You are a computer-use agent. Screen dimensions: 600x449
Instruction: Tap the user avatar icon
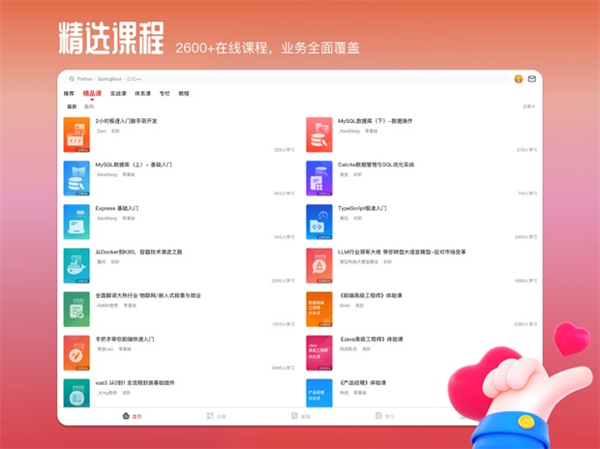[518, 79]
